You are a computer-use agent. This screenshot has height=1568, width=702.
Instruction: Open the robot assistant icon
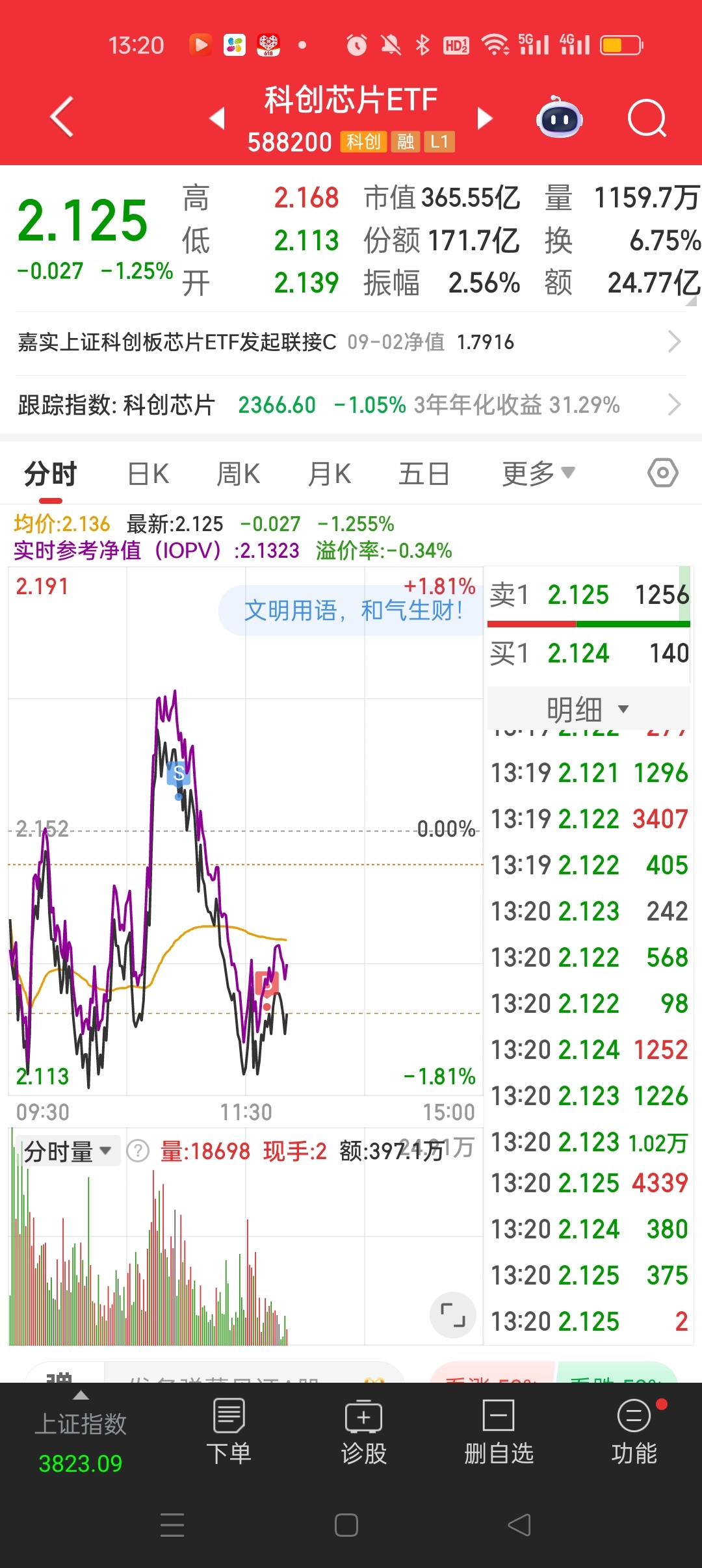pyautogui.click(x=559, y=118)
